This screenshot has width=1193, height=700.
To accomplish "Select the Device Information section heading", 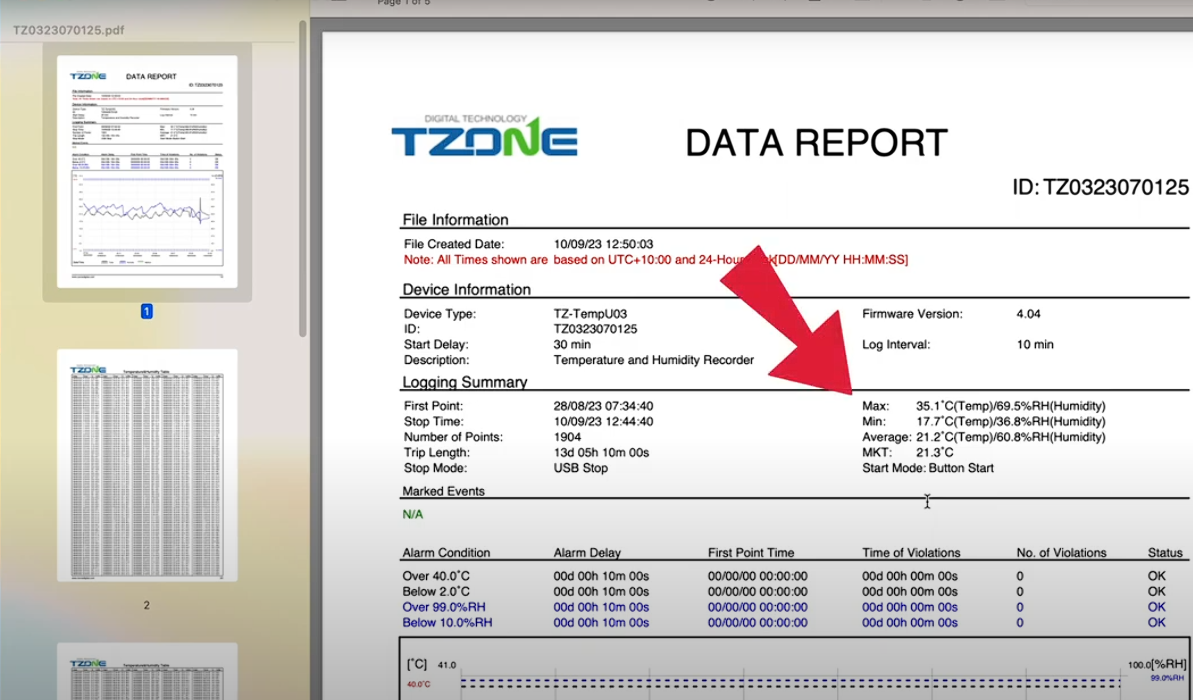I will [466, 290].
